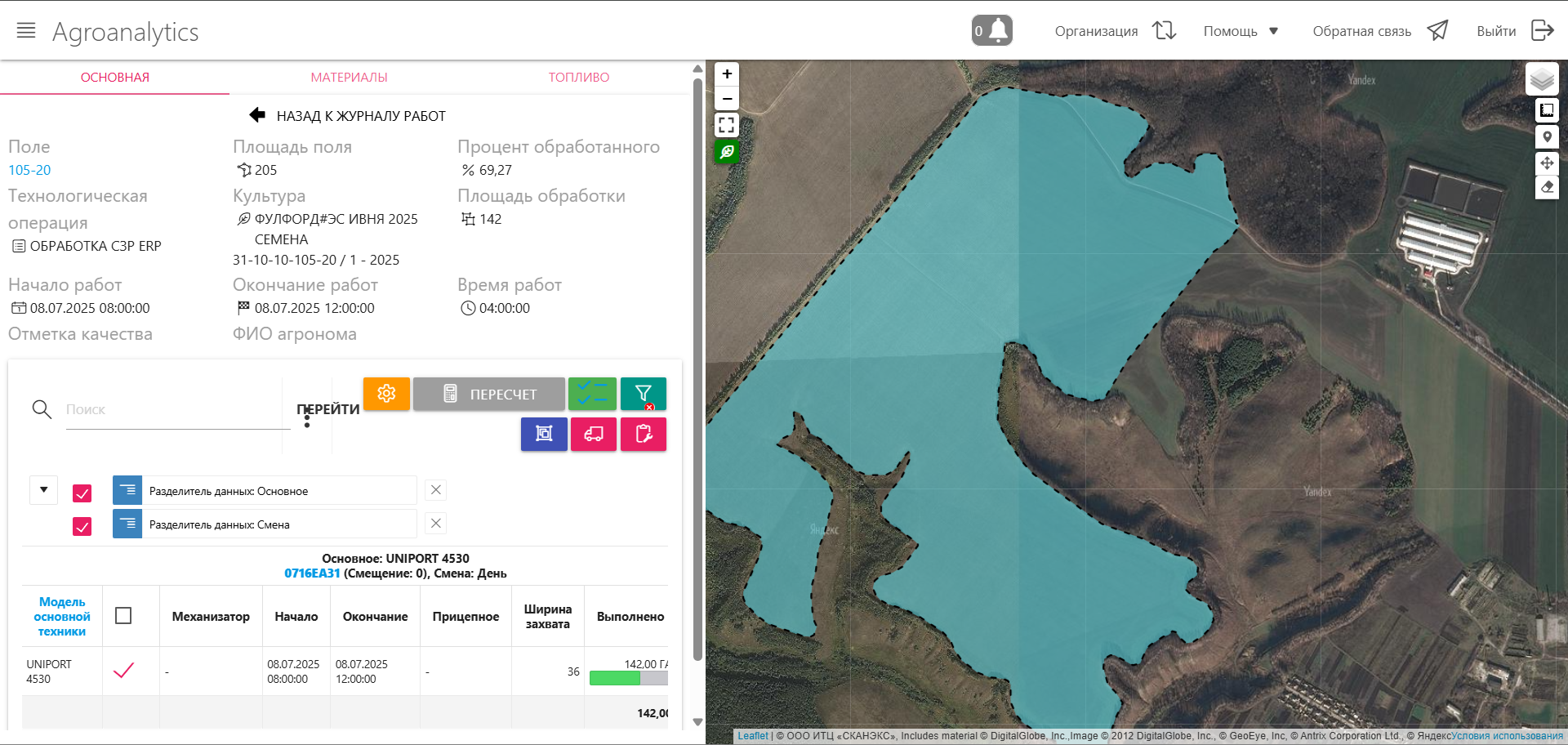Viewport: 1568px width, 745px height.
Task: Open the map layers selector
Action: click(1542, 79)
